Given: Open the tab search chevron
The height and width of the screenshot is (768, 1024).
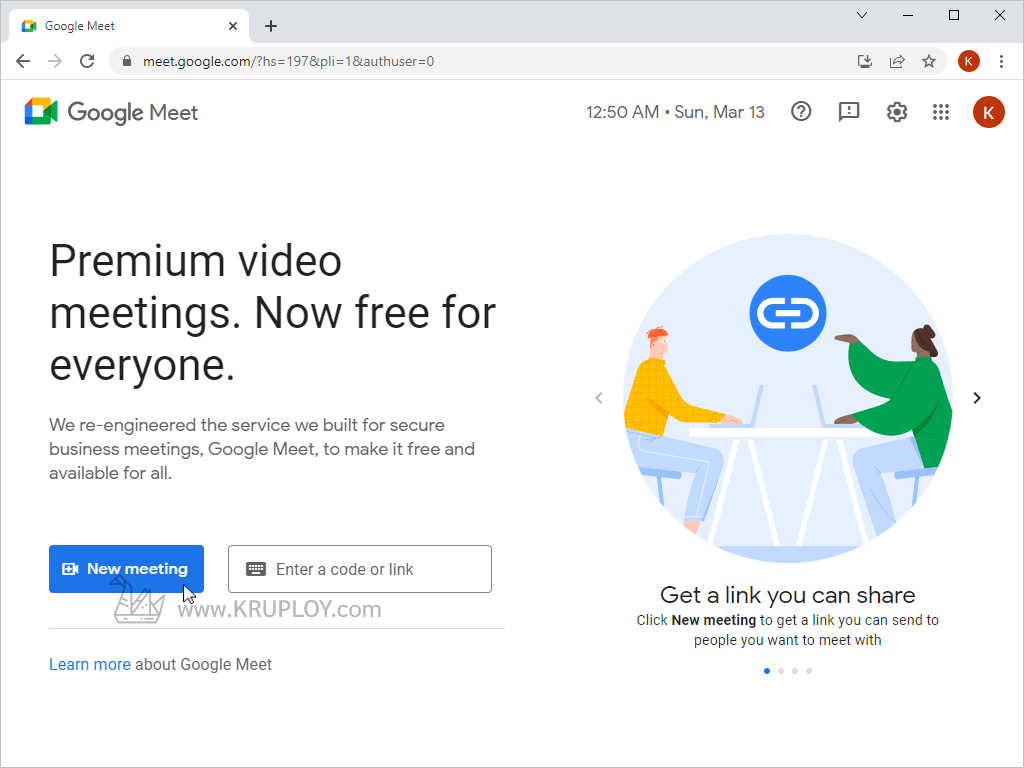Looking at the screenshot, I should click(x=862, y=15).
